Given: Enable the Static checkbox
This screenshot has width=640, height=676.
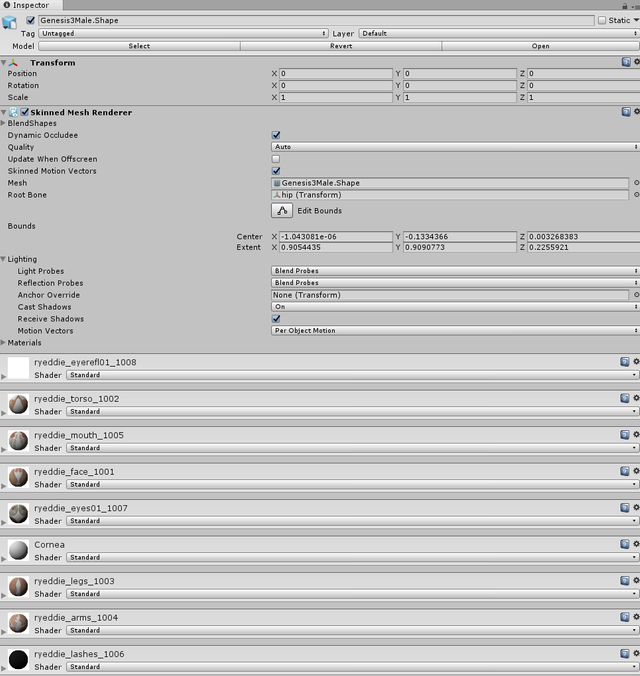Looking at the screenshot, I should point(602,20).
